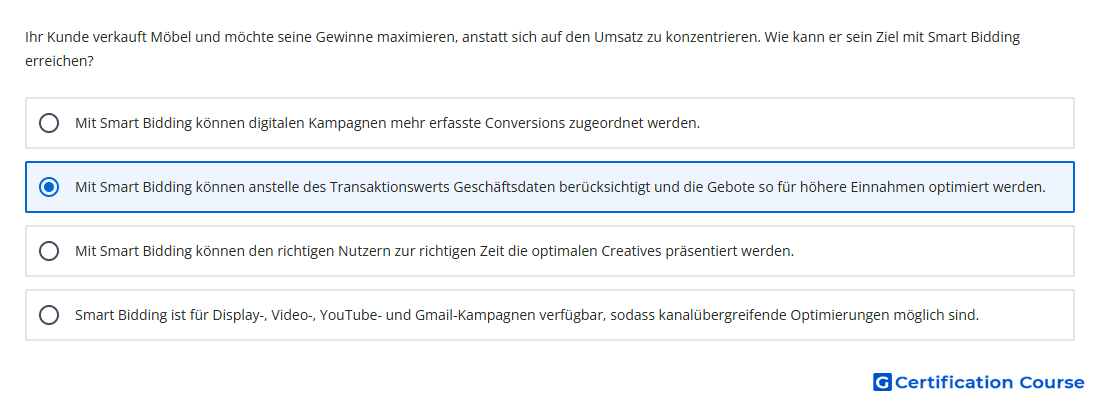This screenshot has width=1100, height=401.
Task: Open the 'Certification Course' link text
Action: 990,382
